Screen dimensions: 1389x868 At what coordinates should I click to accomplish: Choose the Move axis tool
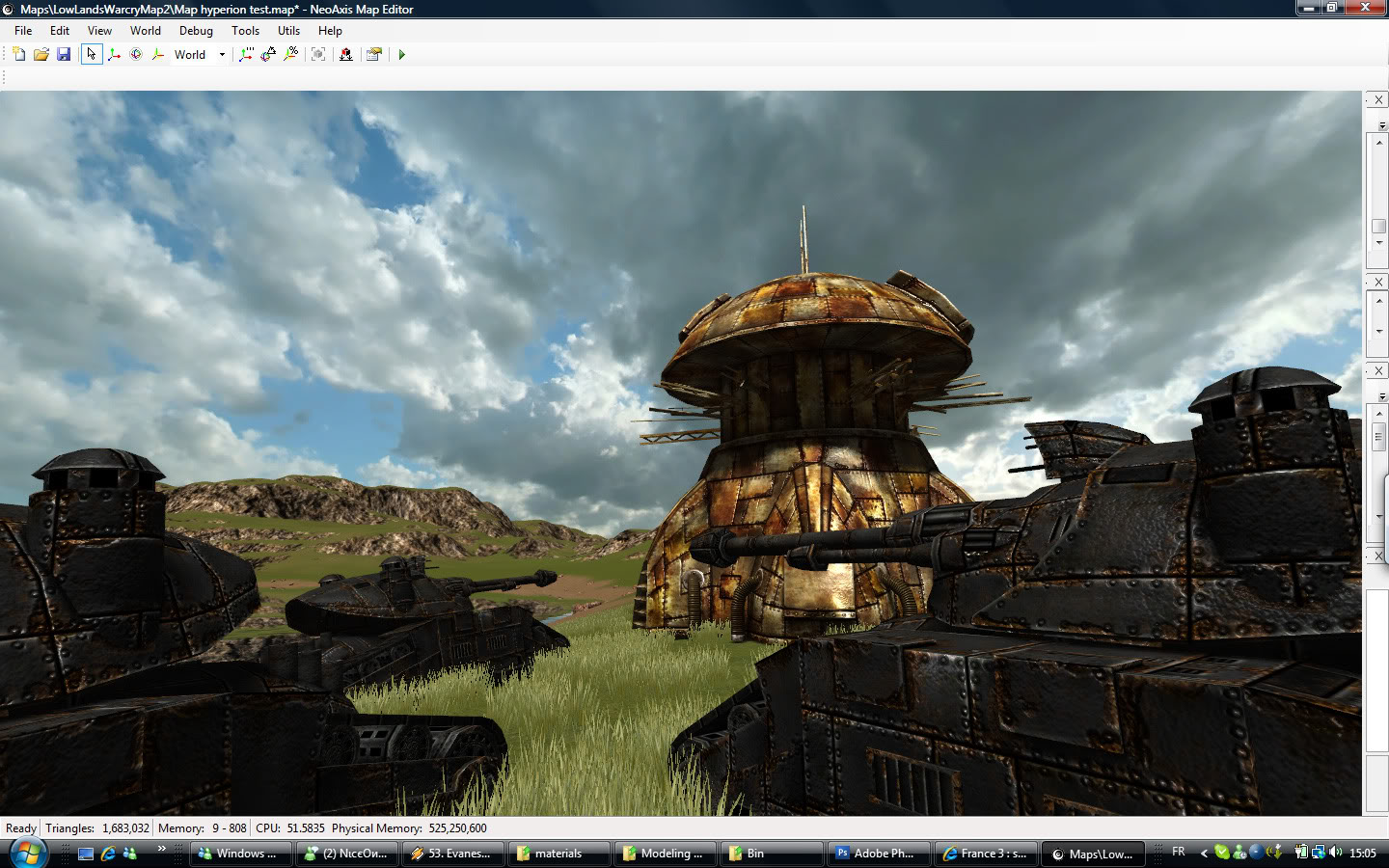pyautogui.click(x=114, y=55)
